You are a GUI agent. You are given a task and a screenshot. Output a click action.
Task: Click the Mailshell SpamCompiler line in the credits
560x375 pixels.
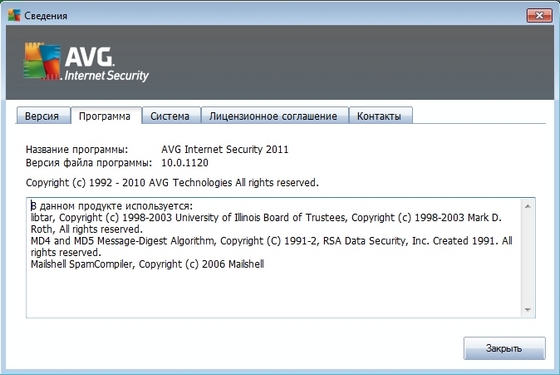click(148, 264)
